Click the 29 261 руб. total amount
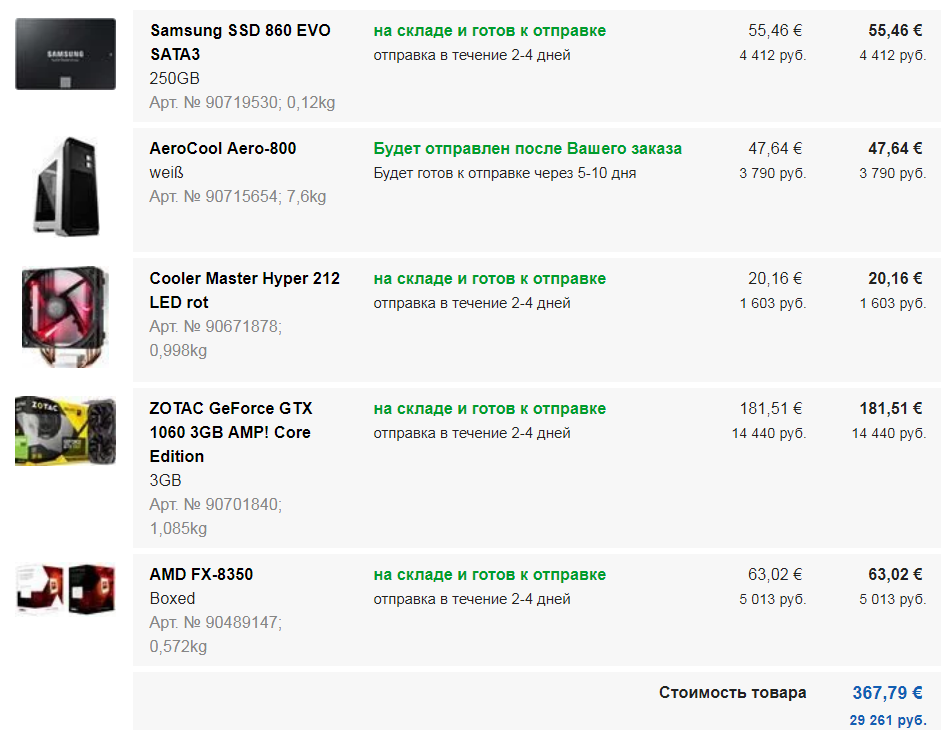 click(888, 720)
